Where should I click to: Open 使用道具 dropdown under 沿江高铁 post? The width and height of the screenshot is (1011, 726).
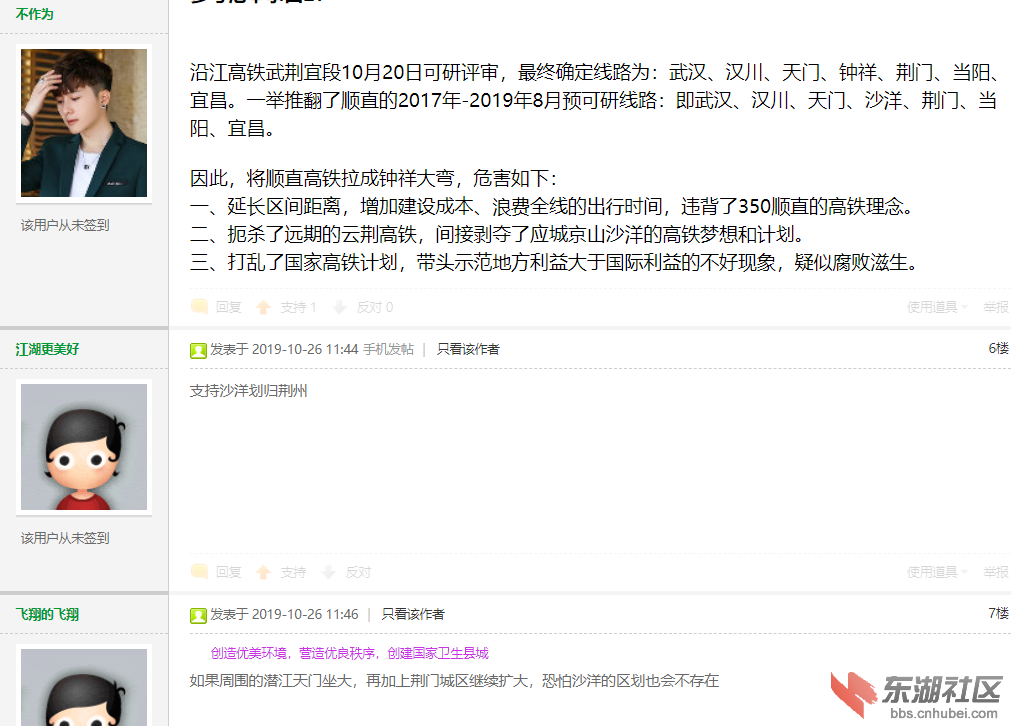pos(937,308)
